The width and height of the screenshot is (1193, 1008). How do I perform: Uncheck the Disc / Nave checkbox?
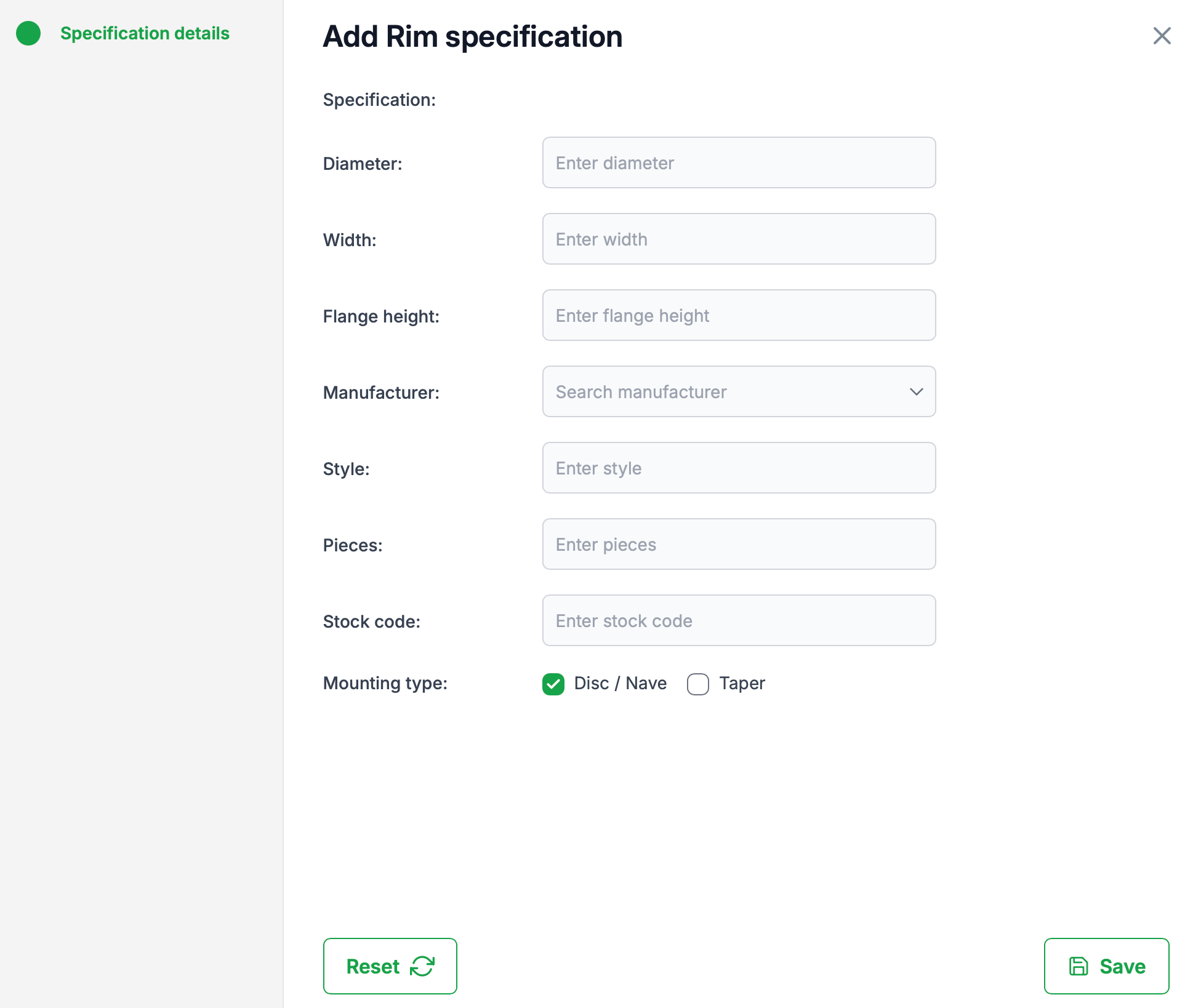coord(553,684)
